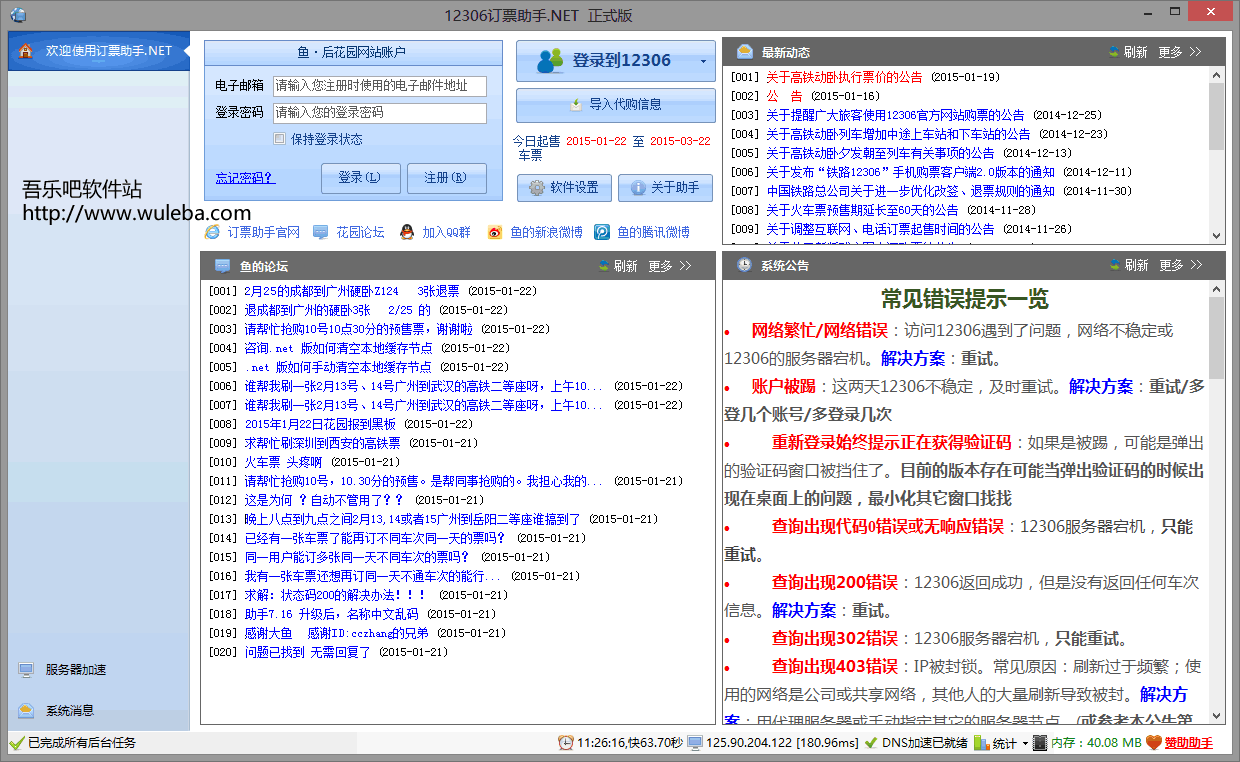Viewport: 1240px width, 762px height.
Task: Click the heart icon beside 赞助助手
Action: [1153, 743]
